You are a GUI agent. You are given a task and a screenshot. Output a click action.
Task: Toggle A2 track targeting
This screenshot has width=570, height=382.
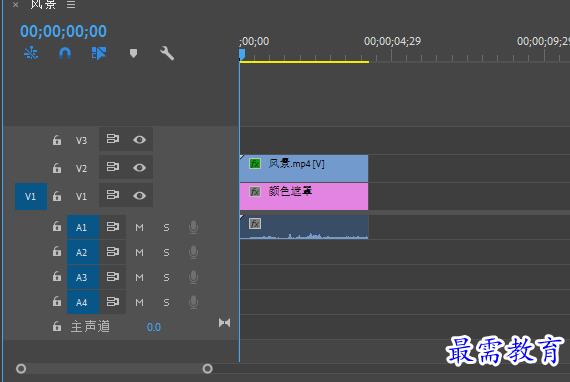click(83, 252)
